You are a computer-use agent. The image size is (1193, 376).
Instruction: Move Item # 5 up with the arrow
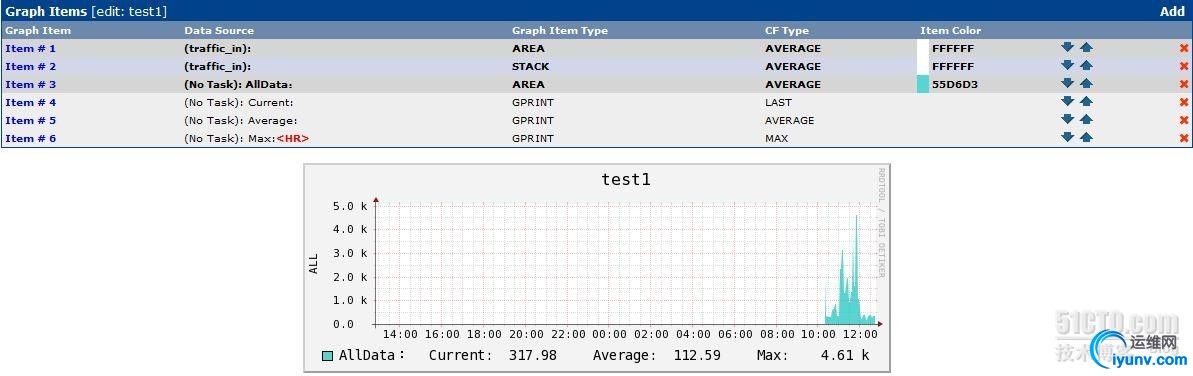(1086, 119)
